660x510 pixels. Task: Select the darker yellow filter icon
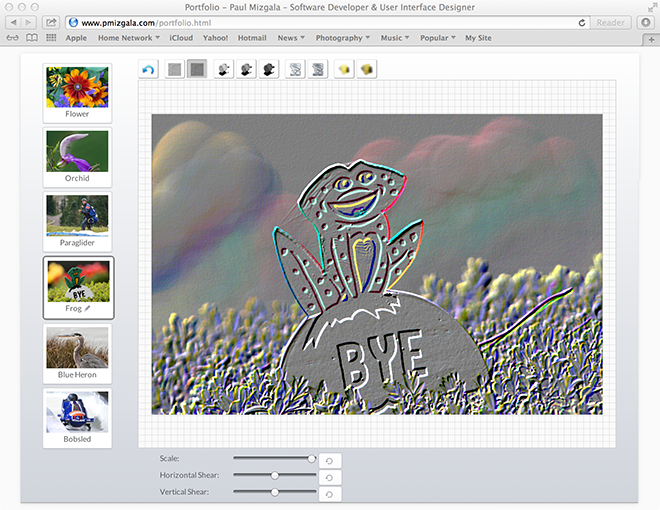367,69
